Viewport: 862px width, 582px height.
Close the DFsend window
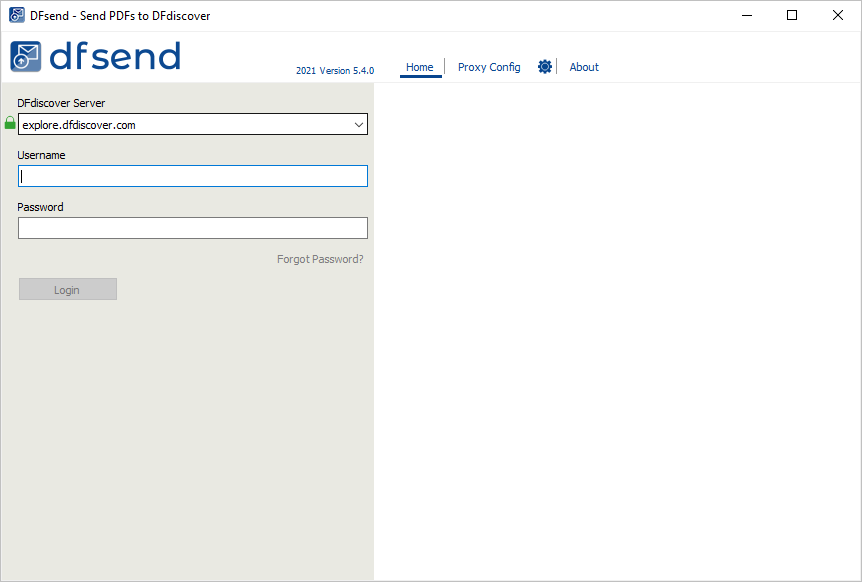pyautogui.click(x=837, y=15)
